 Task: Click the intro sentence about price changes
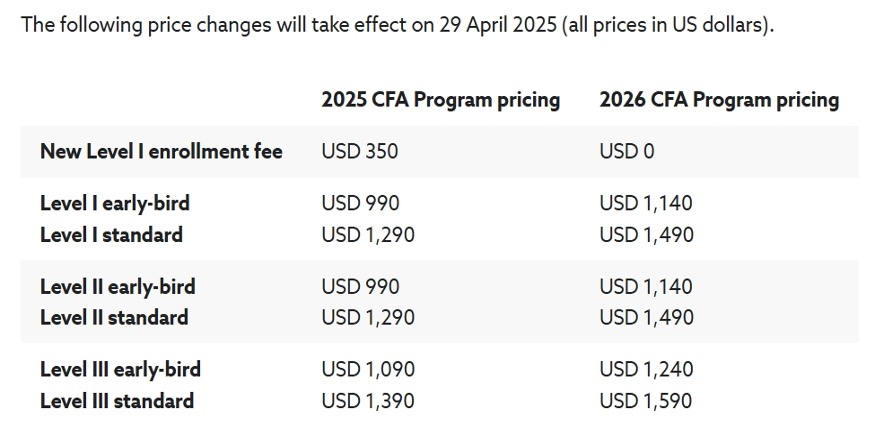[397, 24]
